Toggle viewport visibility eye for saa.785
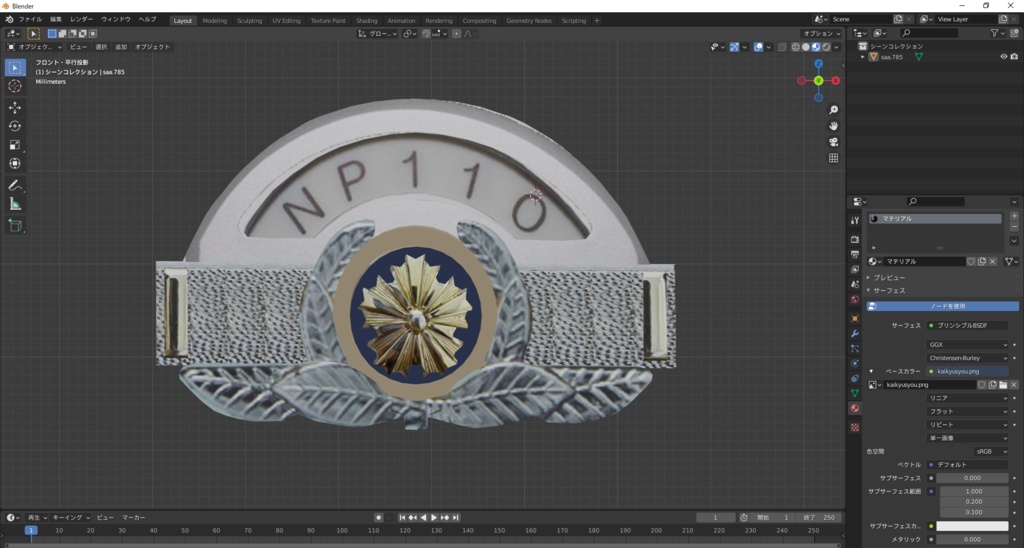1024x548 pixels. [x=1004, y=57]
